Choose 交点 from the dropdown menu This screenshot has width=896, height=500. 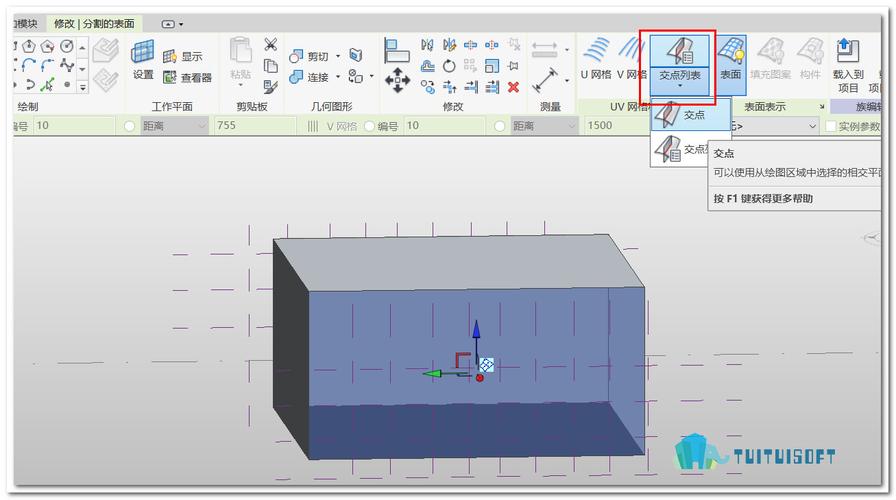(691, 115)
